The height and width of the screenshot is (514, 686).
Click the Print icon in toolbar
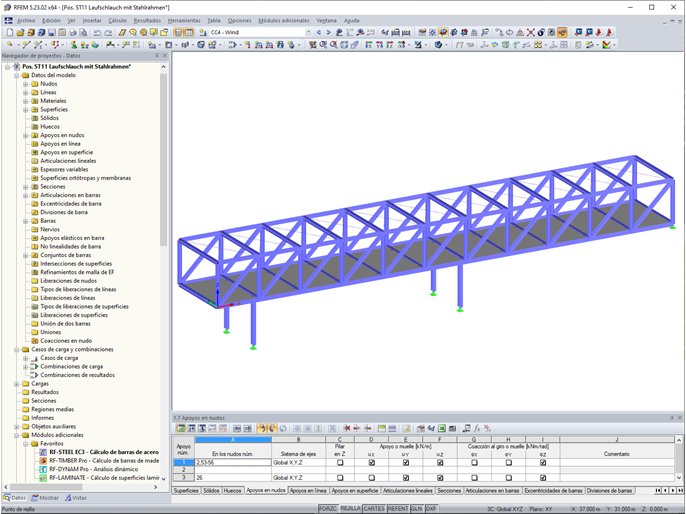(x=73, y=32)
